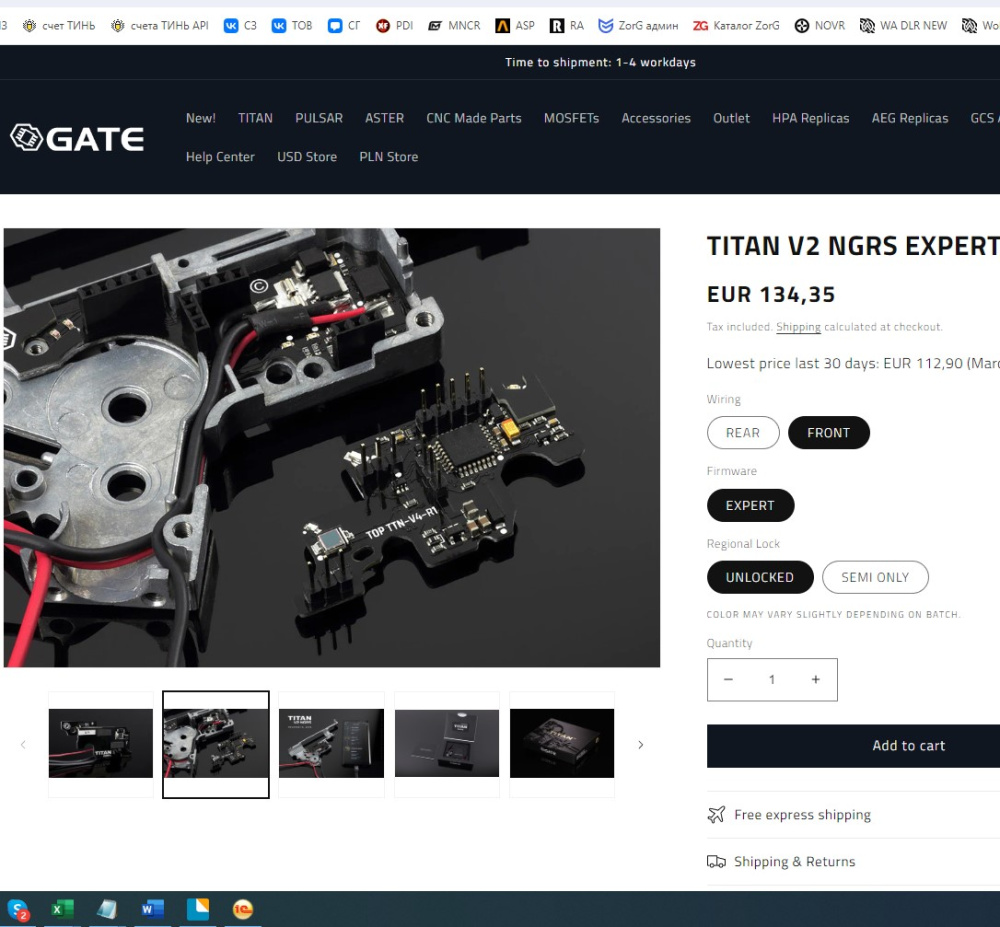The width and height of the screenshot is (1000, 927).
Task: Open Word from the taskbar
Action: (152, 909)
